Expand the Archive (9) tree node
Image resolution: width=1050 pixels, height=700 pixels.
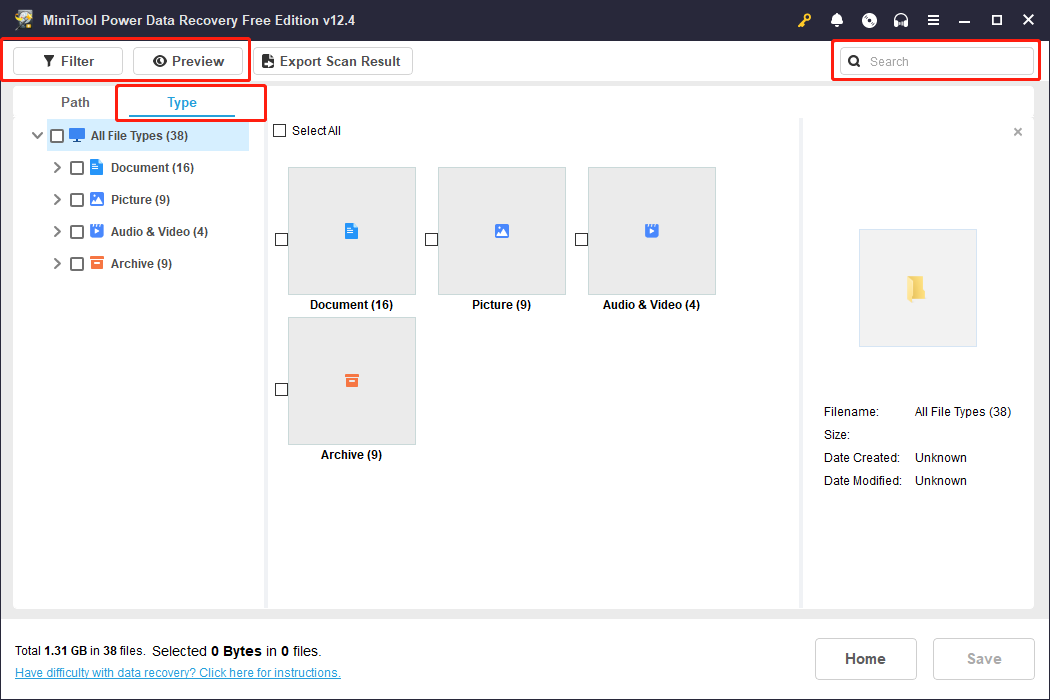(57, 264)
